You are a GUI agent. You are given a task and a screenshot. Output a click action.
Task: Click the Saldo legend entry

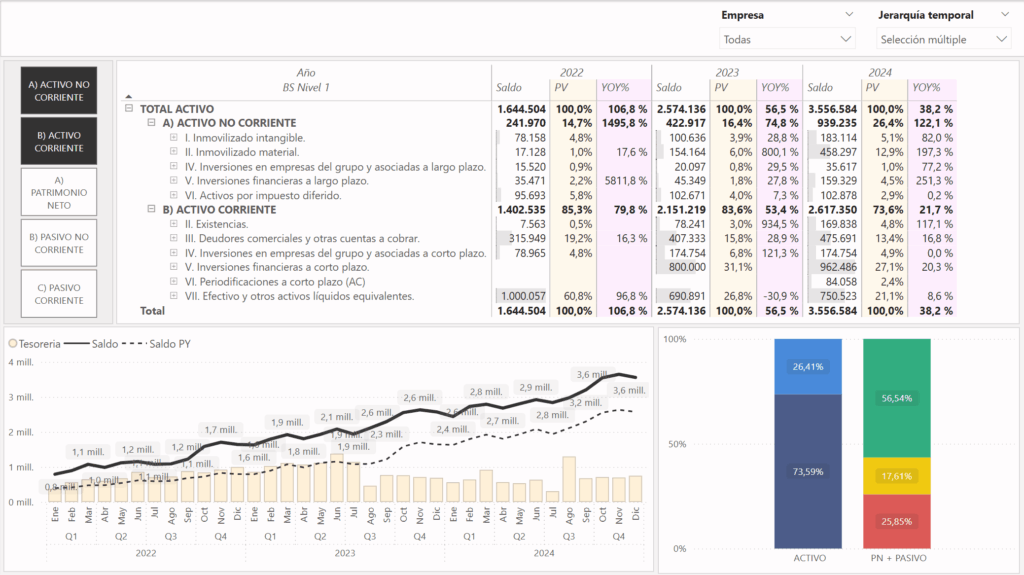[91, 344]
